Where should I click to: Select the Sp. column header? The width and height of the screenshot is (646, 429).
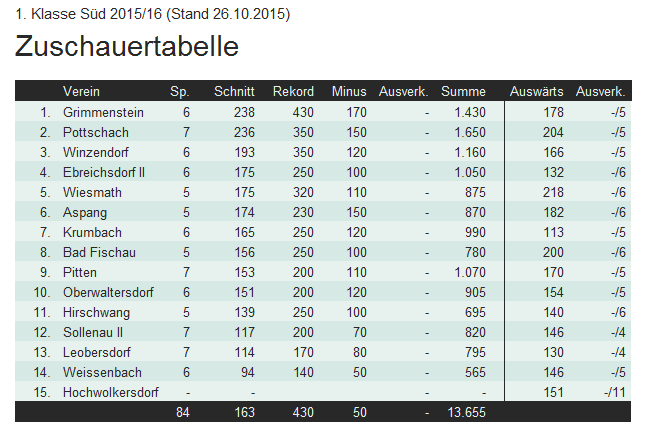pos(180,91)
